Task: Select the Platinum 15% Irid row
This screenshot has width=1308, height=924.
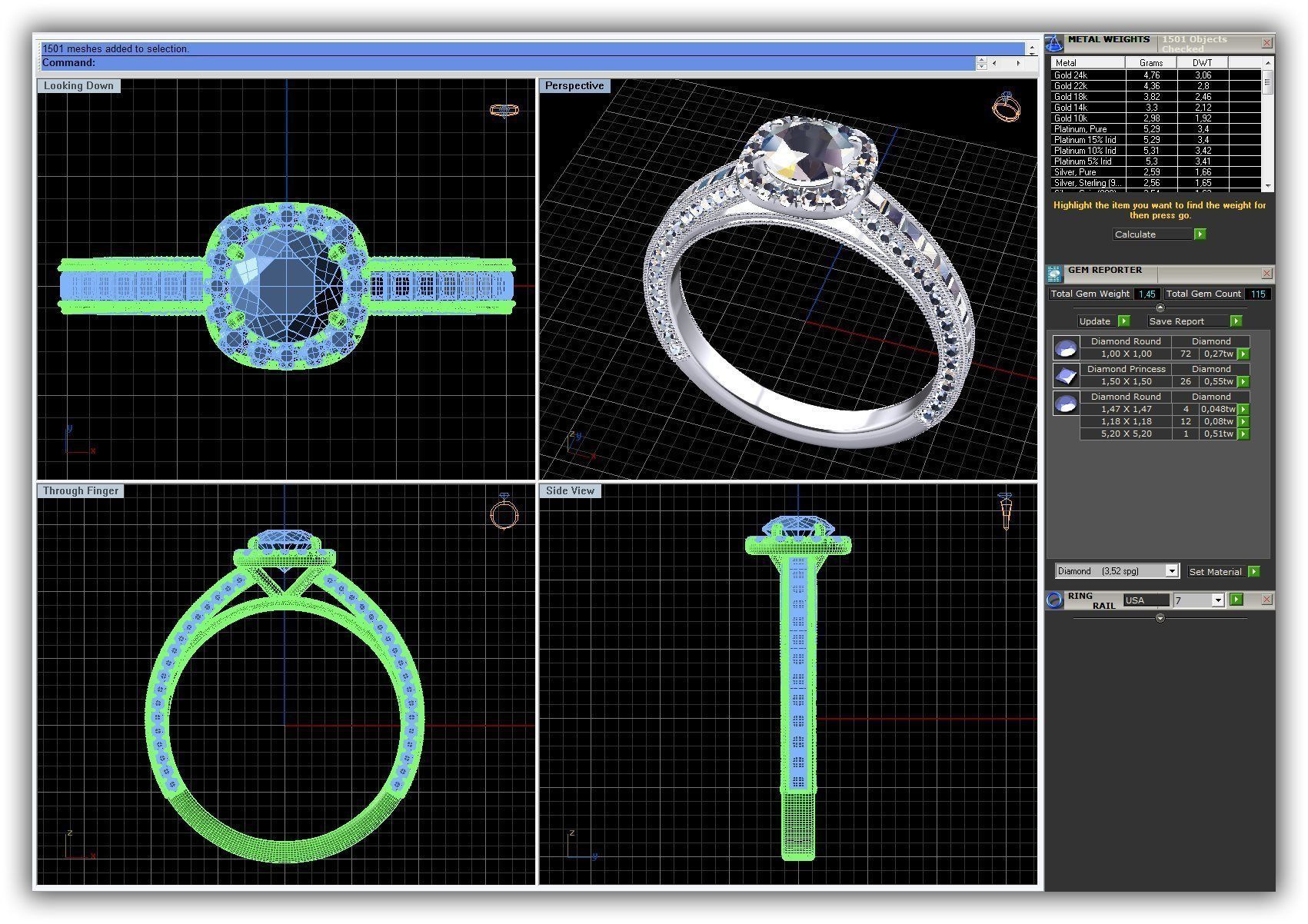Action: (1156, 140)
